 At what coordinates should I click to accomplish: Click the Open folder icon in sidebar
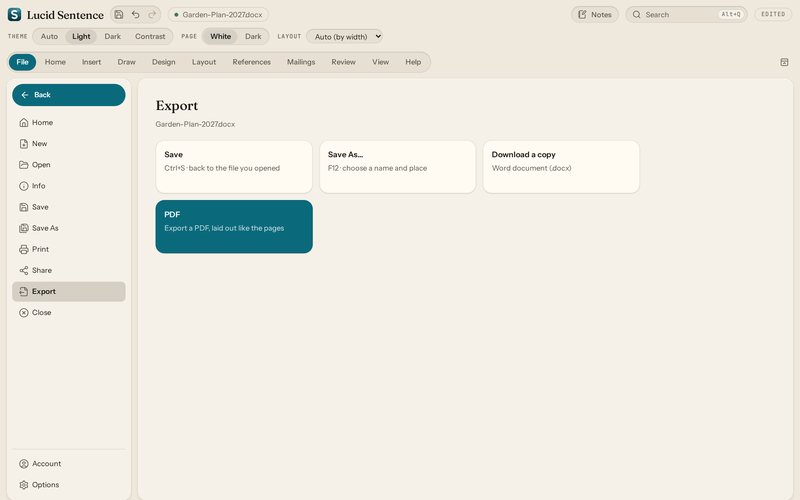pos(23,165)
